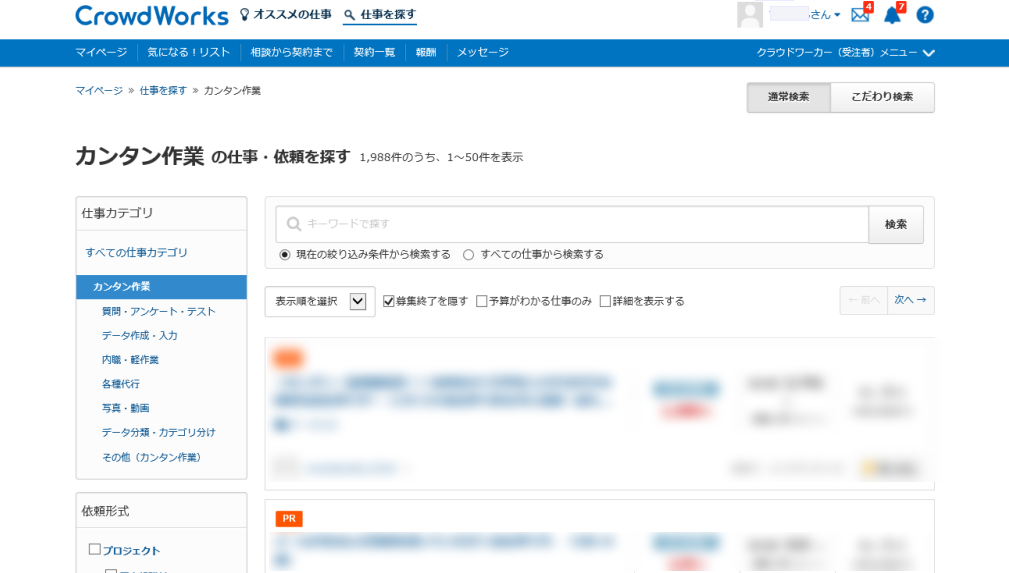Focus the キーワードで探す search field

pos(572,224)
